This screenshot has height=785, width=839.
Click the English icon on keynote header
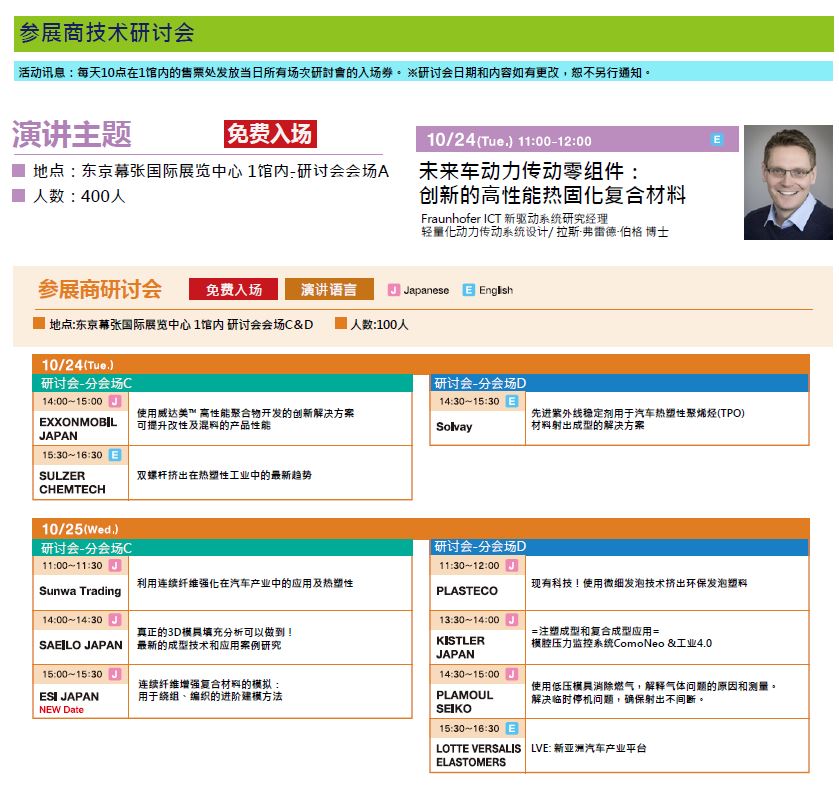(716, 140)
